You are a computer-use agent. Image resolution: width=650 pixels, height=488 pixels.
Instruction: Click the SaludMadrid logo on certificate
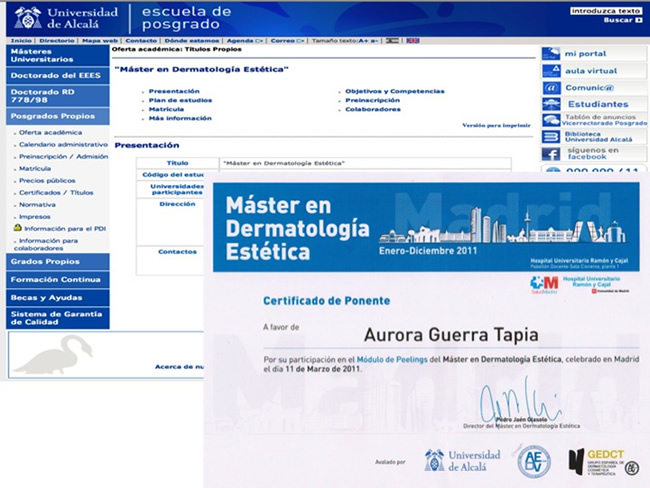point(544,285)
